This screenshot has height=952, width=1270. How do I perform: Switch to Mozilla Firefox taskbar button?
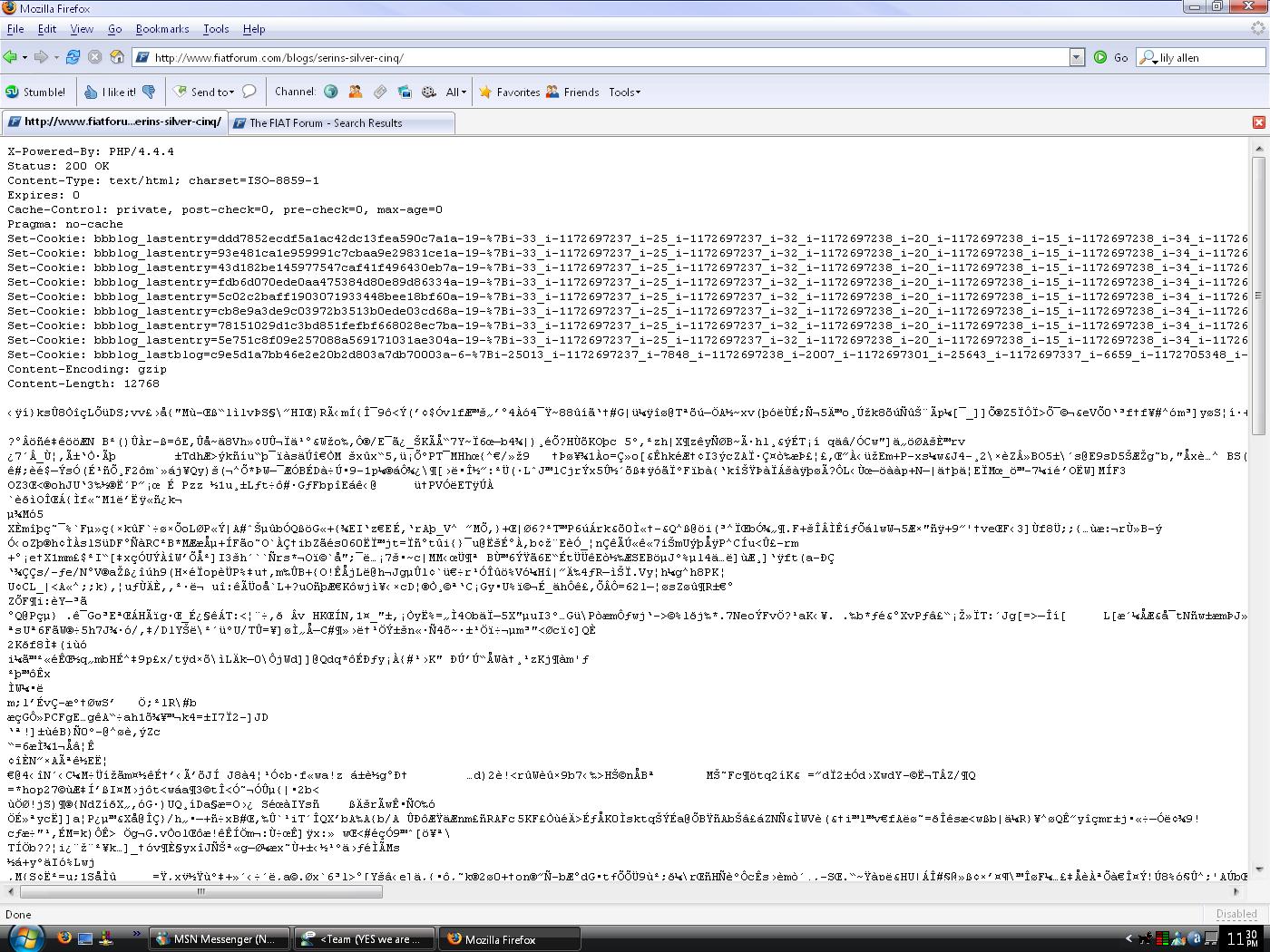510,938
